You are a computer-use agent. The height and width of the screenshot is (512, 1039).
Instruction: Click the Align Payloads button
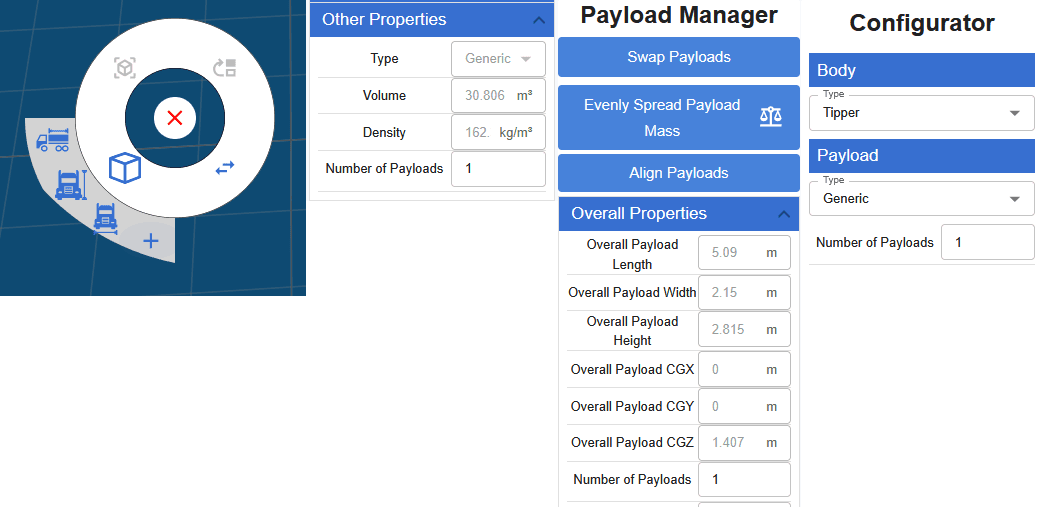(x=679, y=173)
